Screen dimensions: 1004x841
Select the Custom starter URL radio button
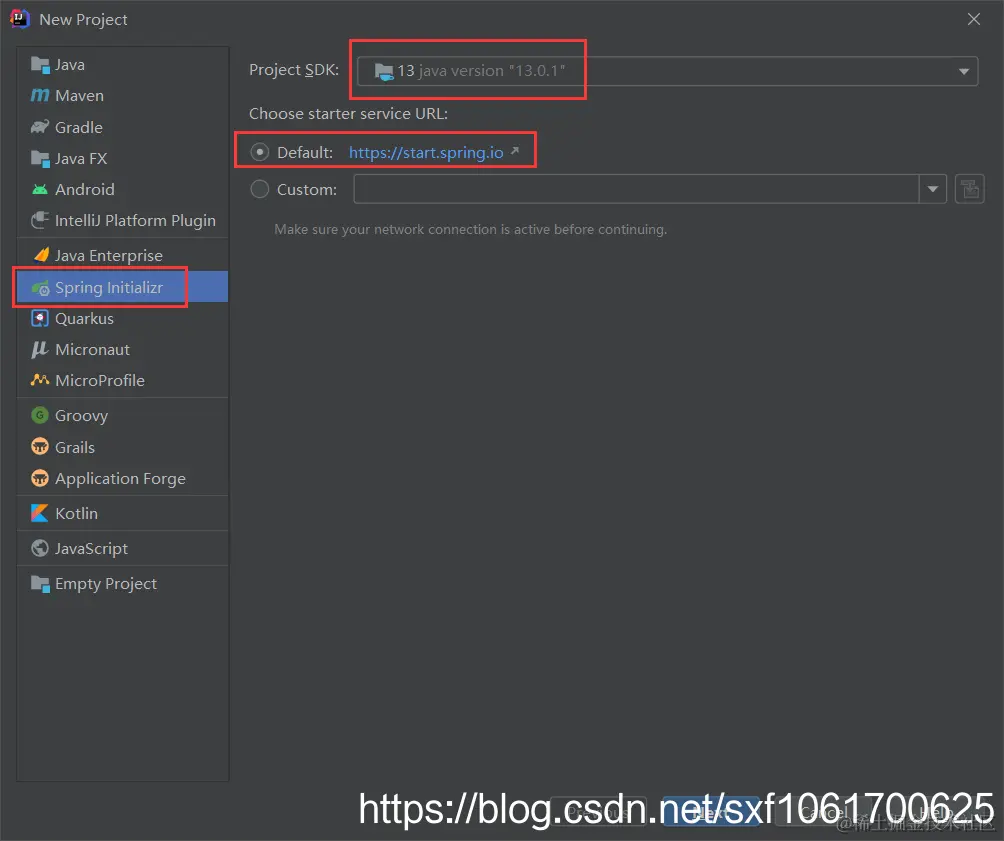(259, 189)
